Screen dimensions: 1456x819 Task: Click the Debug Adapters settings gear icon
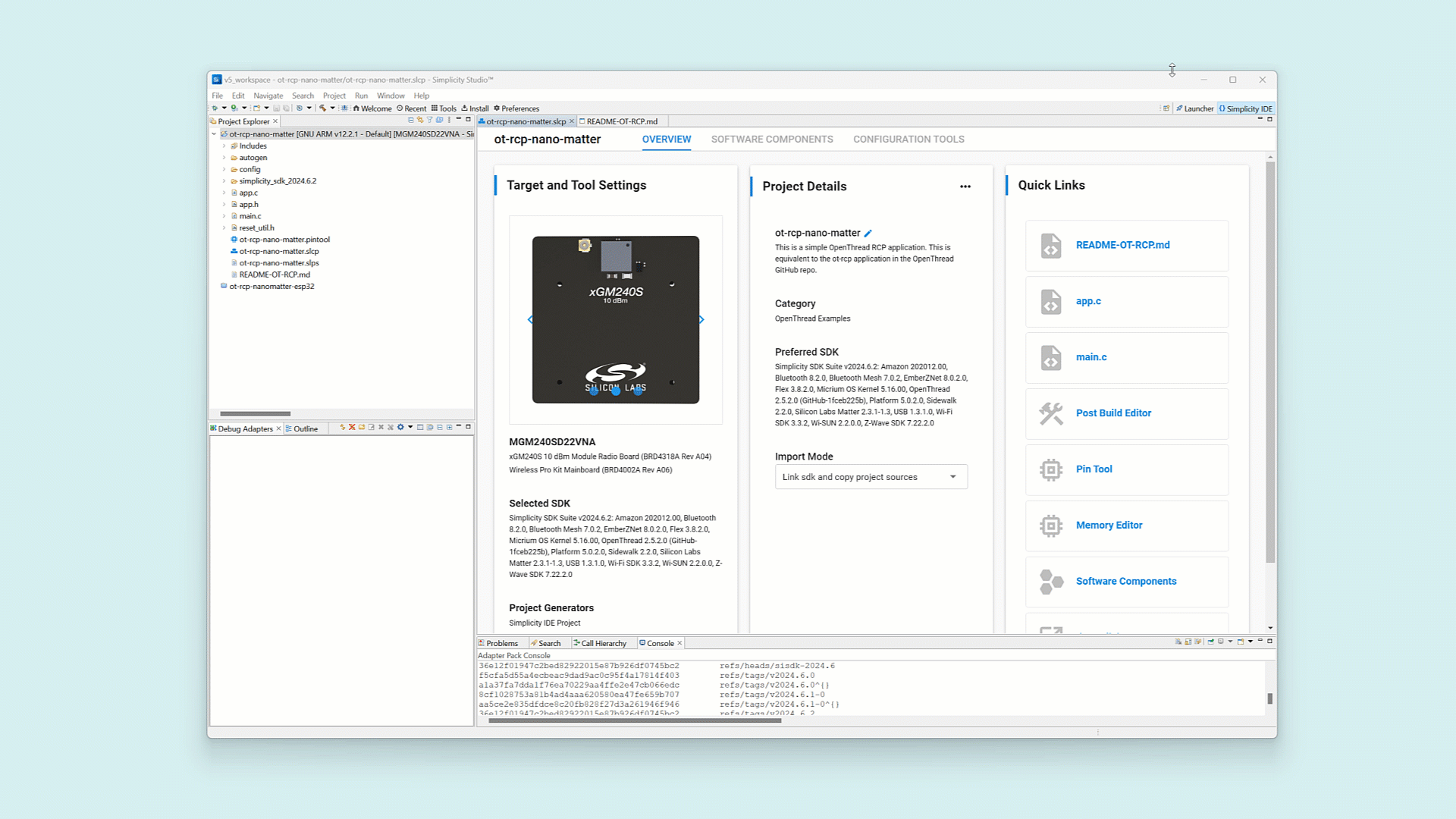point(400,428)
